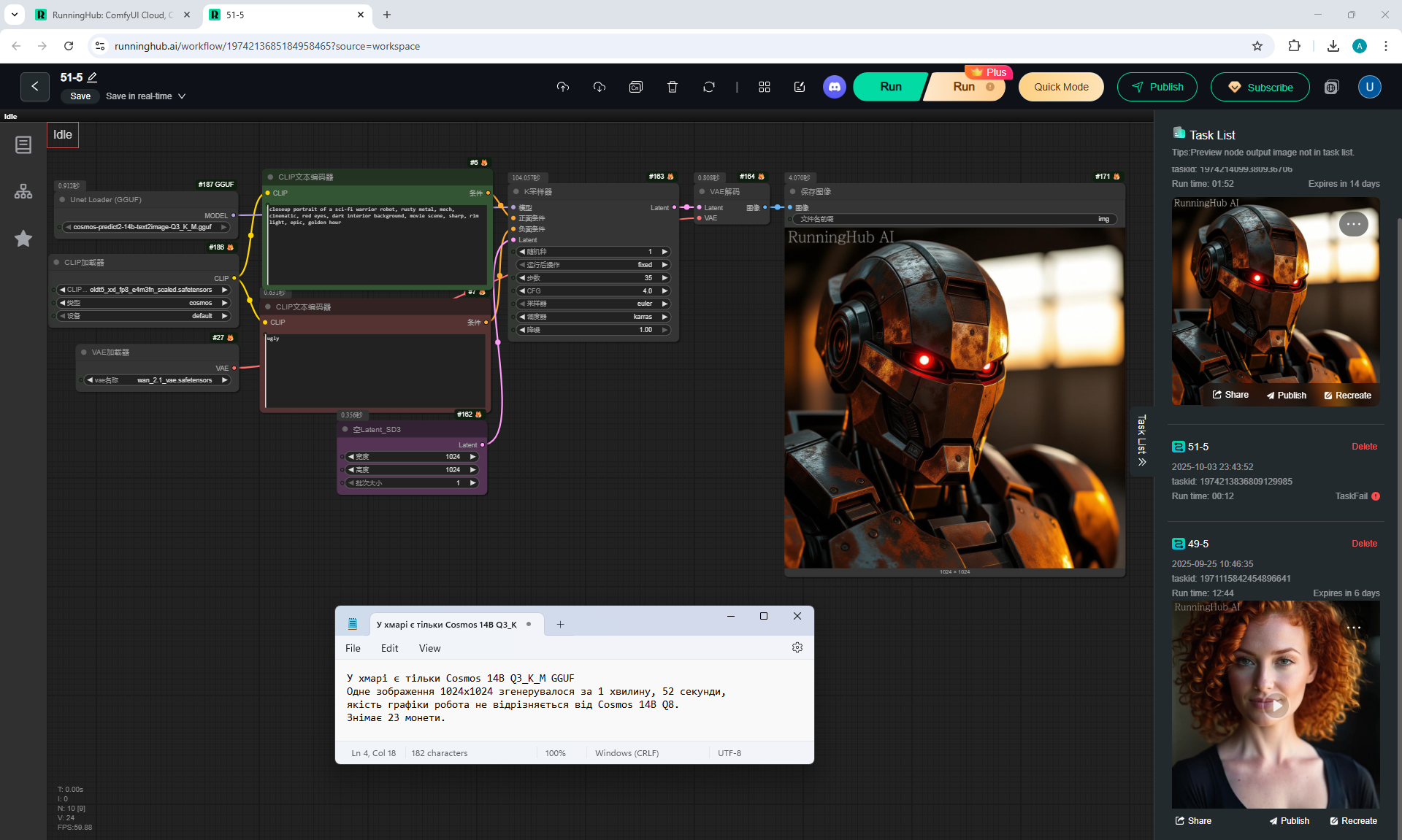Screen dimensions: 1402x840
Task: Open the favorites star in left sidebar
Action: [23, 239]
